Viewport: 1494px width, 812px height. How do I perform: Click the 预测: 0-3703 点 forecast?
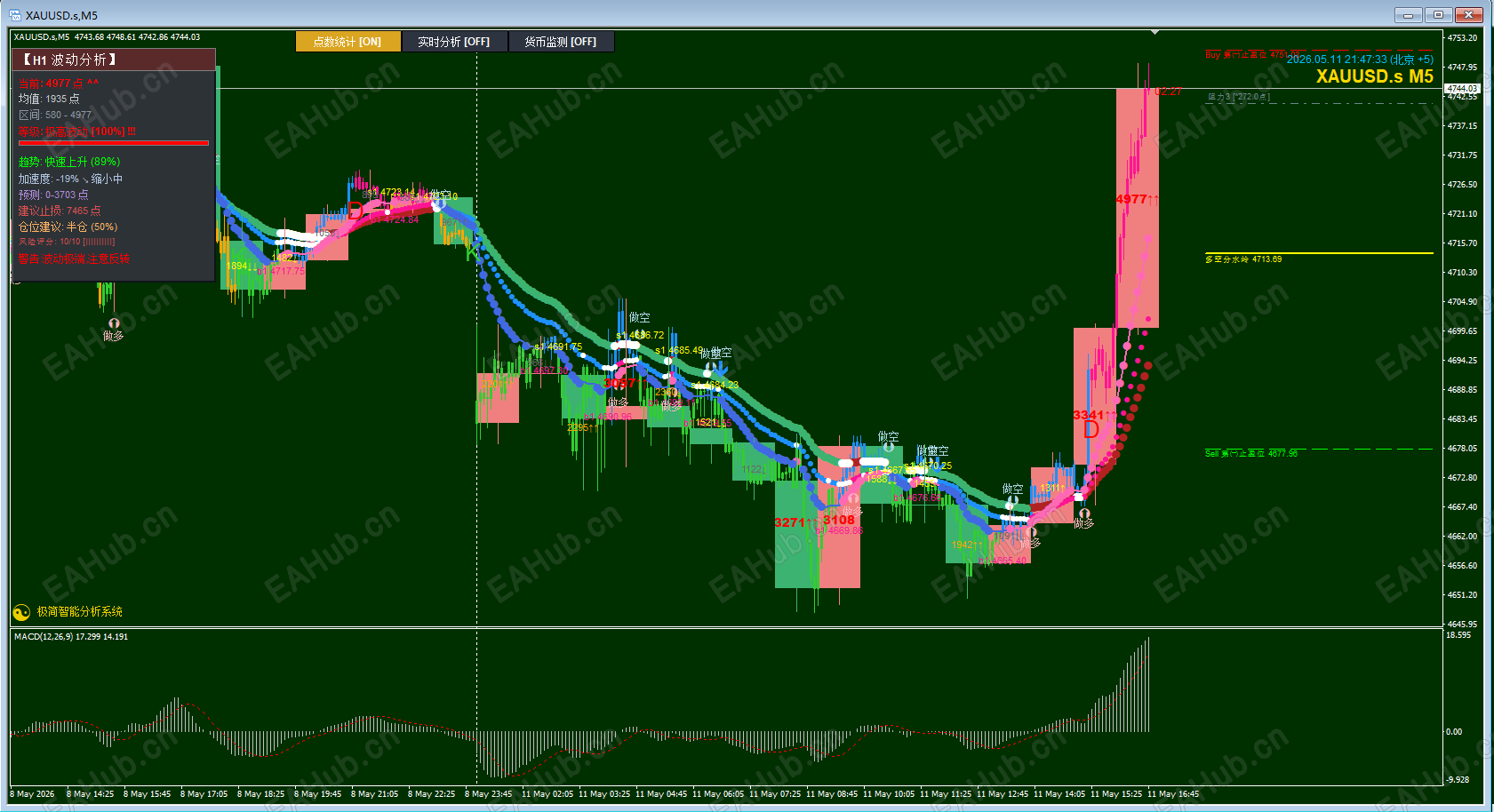click(53, 195)
